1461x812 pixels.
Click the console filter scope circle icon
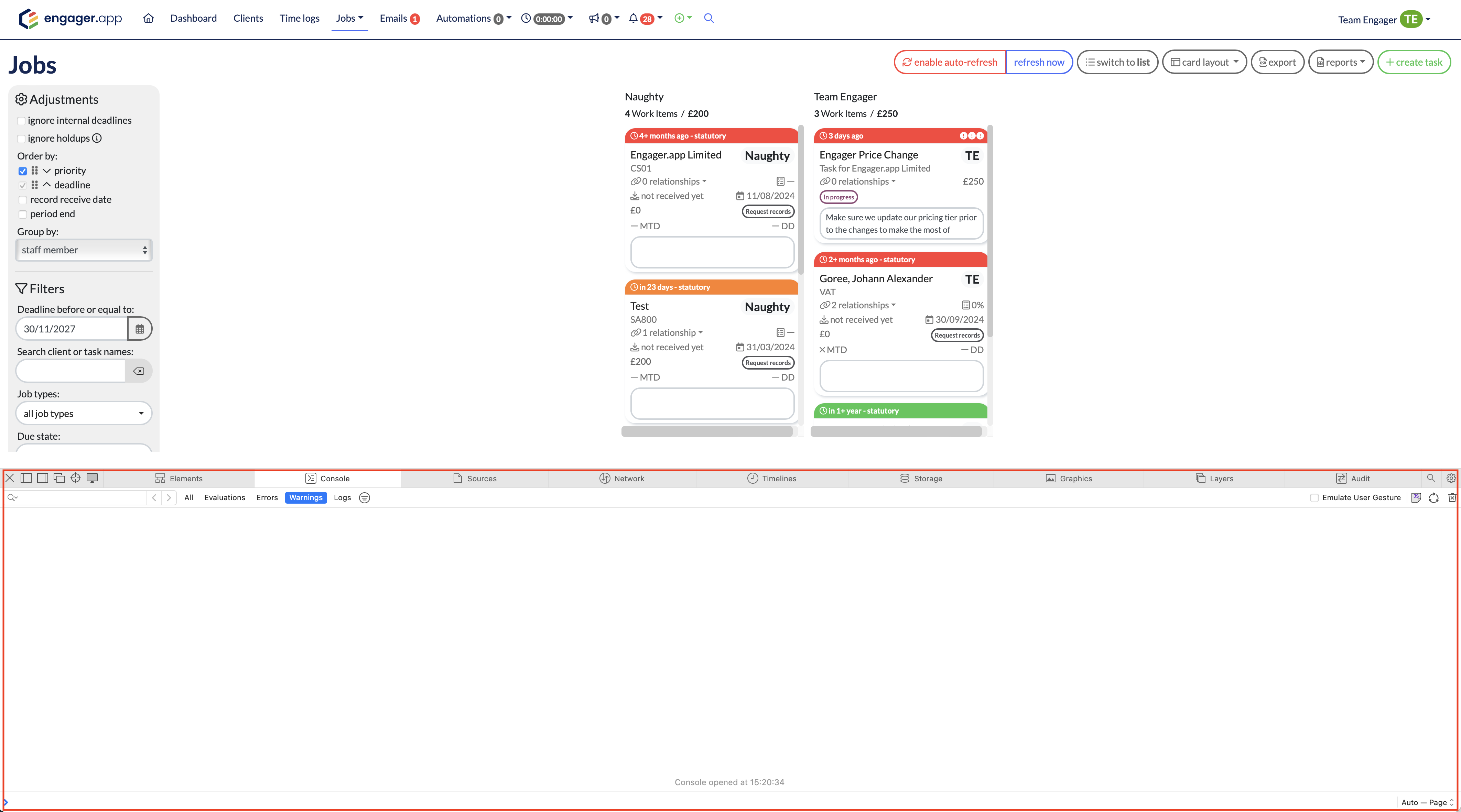tap(365, 497)
